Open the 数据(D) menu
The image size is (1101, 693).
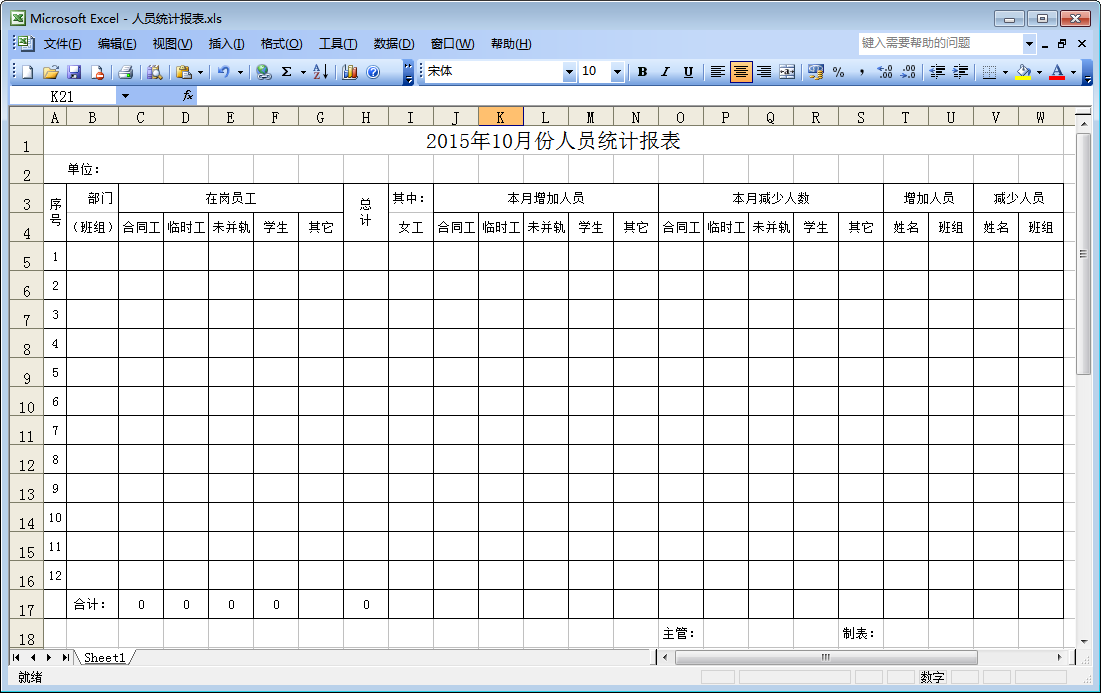click(x=393, y=44)
